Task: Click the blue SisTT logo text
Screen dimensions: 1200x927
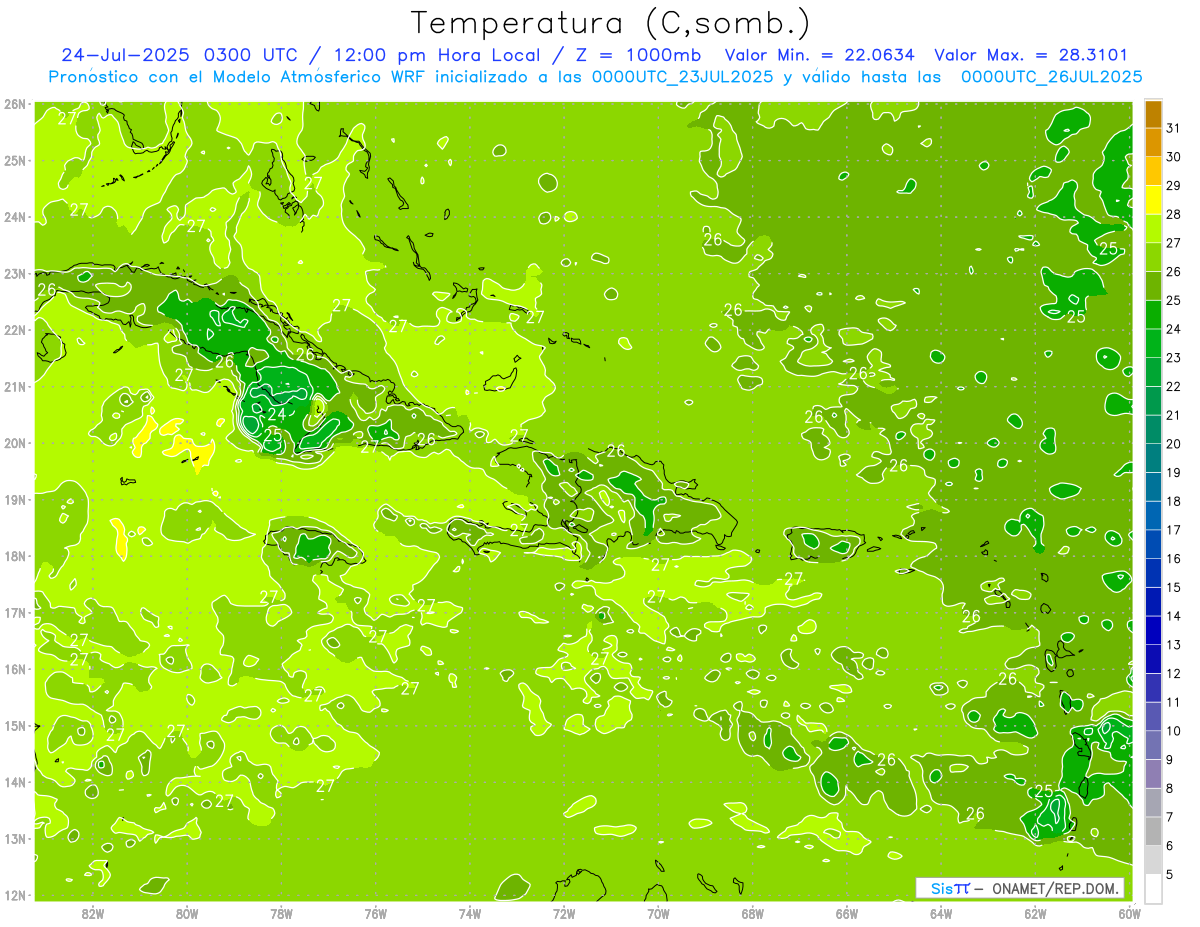Action: (949, 888)
